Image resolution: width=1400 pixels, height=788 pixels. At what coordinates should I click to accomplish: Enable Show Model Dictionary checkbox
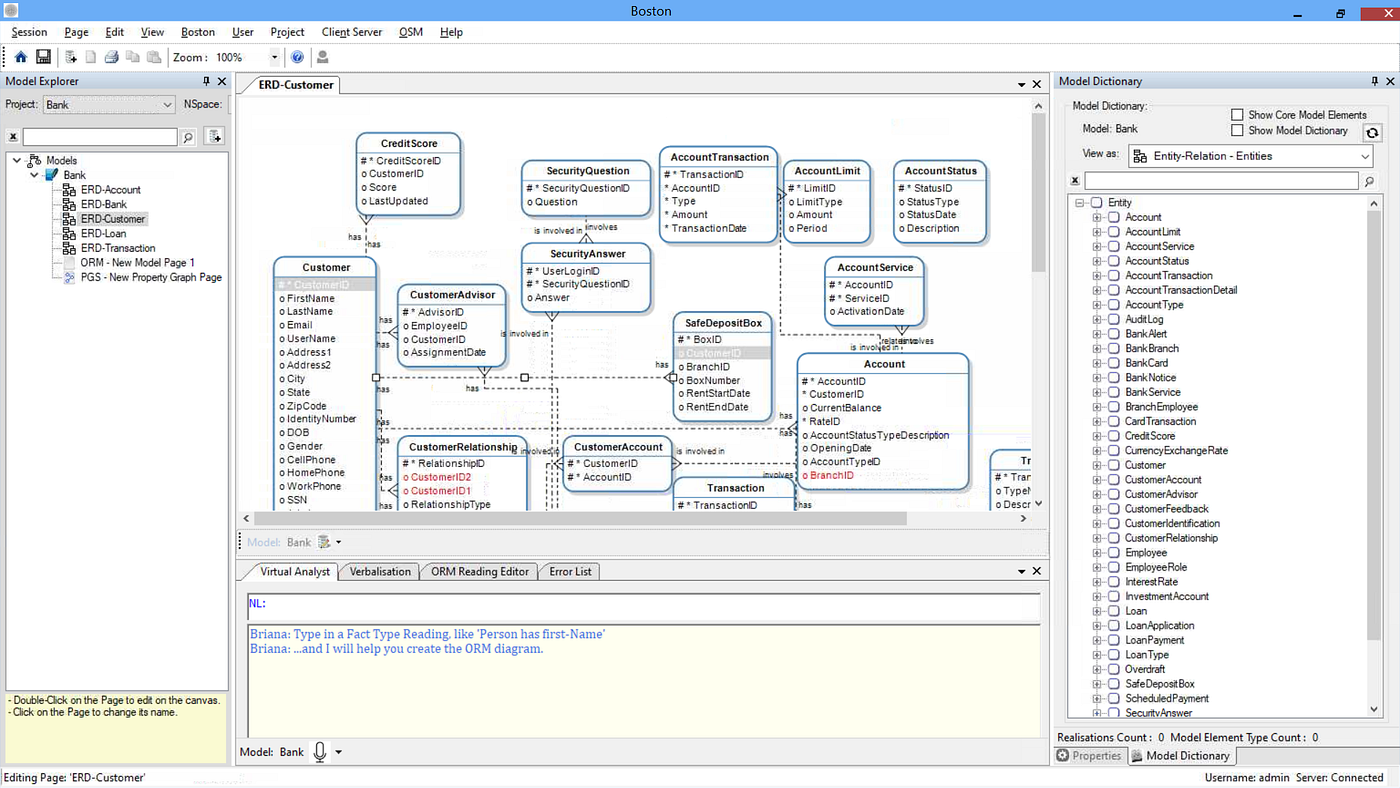[x=1237, y=130]
